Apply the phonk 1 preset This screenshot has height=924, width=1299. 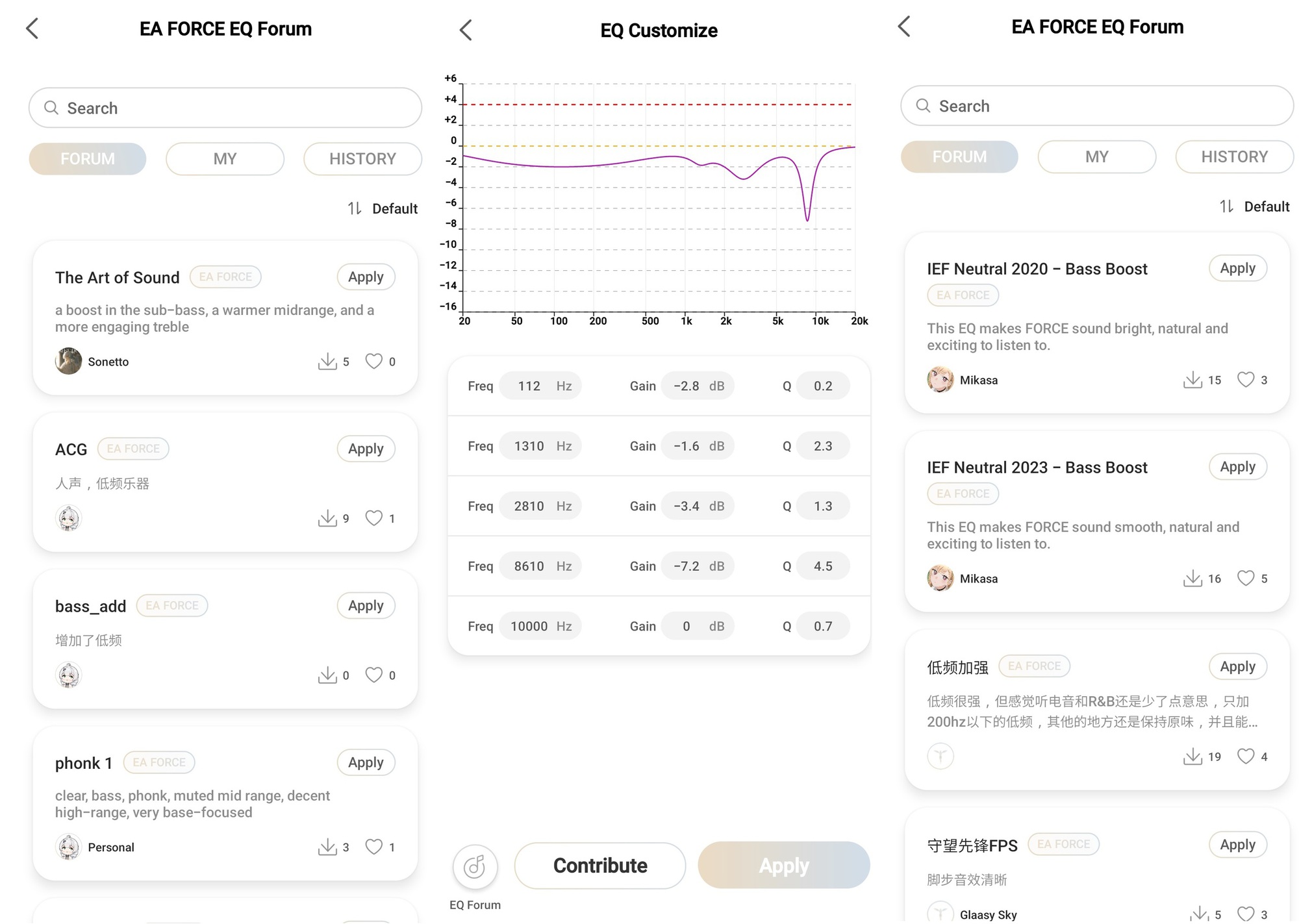pyautogui.click(x=366, y=762)
